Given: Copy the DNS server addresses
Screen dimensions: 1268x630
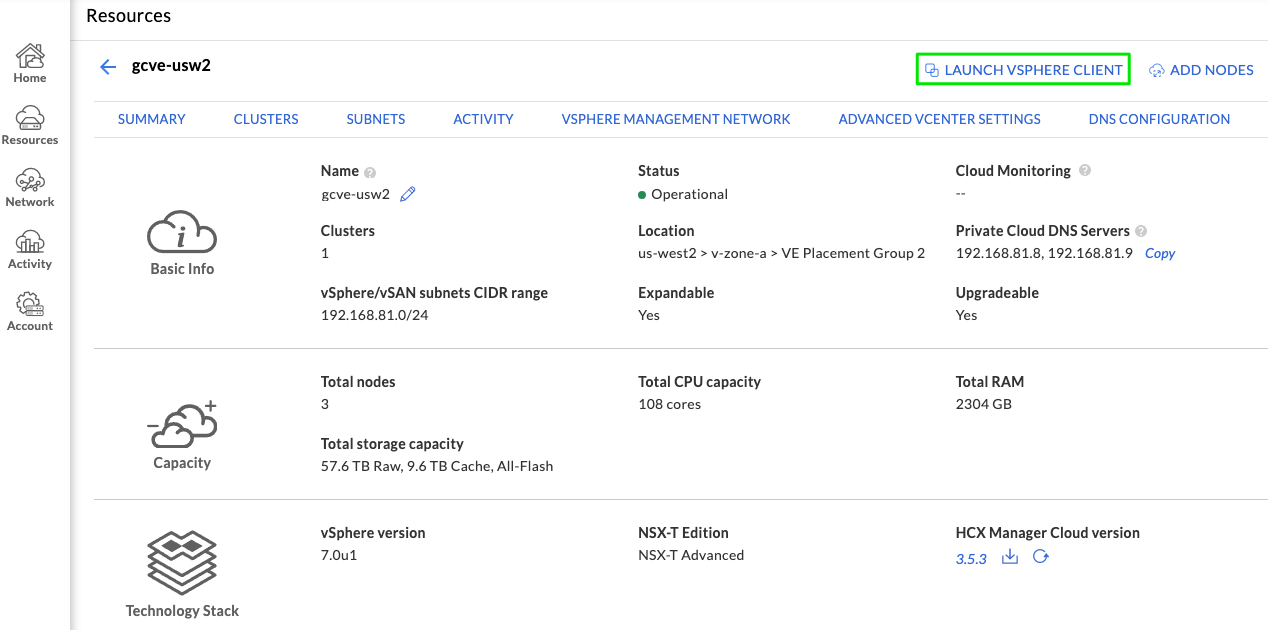Looking at the screenshot, I should [1160, 254].
